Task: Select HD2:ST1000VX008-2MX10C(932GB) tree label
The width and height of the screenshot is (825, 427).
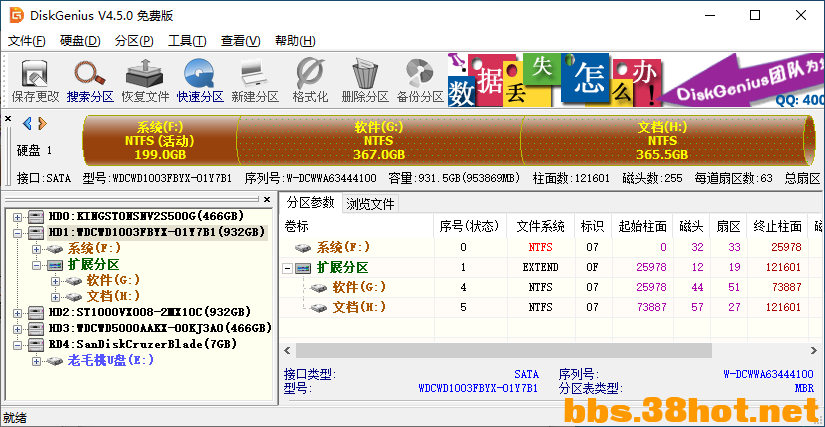Action: (149, 312)
